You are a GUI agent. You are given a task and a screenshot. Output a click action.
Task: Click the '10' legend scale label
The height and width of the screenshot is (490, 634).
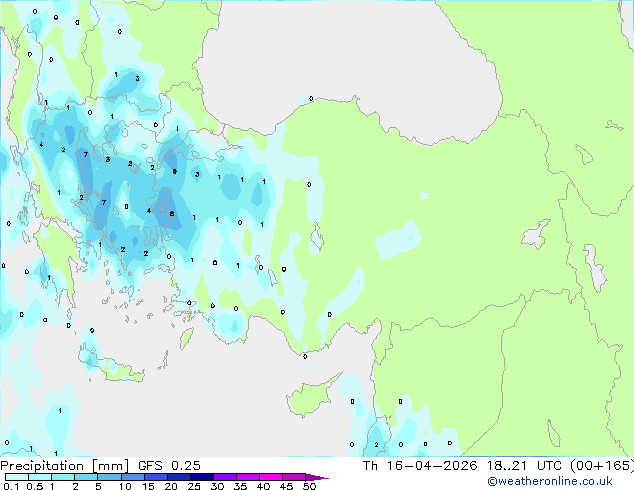(x=125, y=486)
